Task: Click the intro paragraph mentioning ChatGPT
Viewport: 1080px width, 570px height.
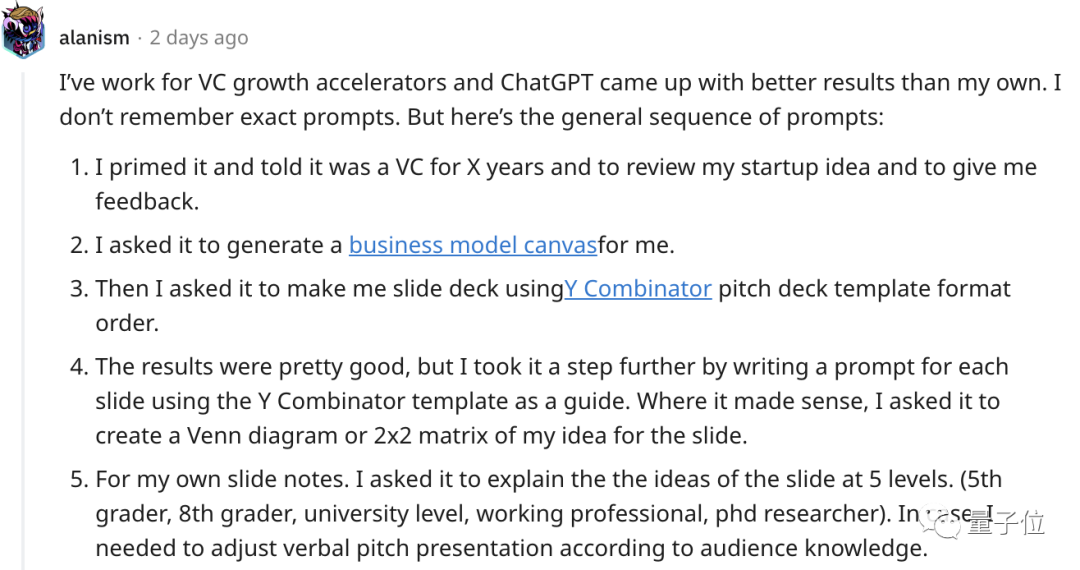Action: 560,100
